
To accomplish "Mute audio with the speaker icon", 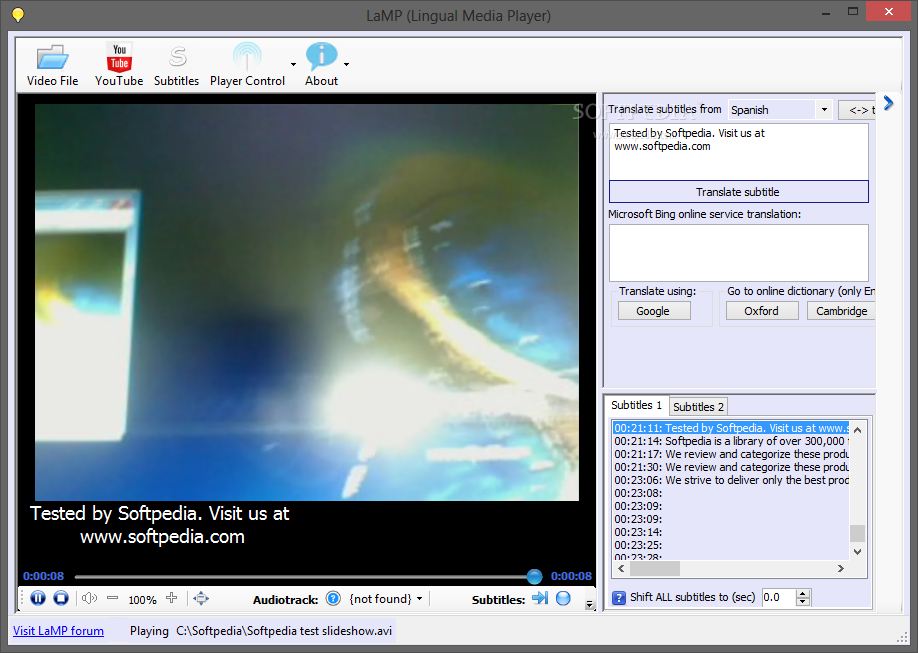I will (x=90, y=598).
